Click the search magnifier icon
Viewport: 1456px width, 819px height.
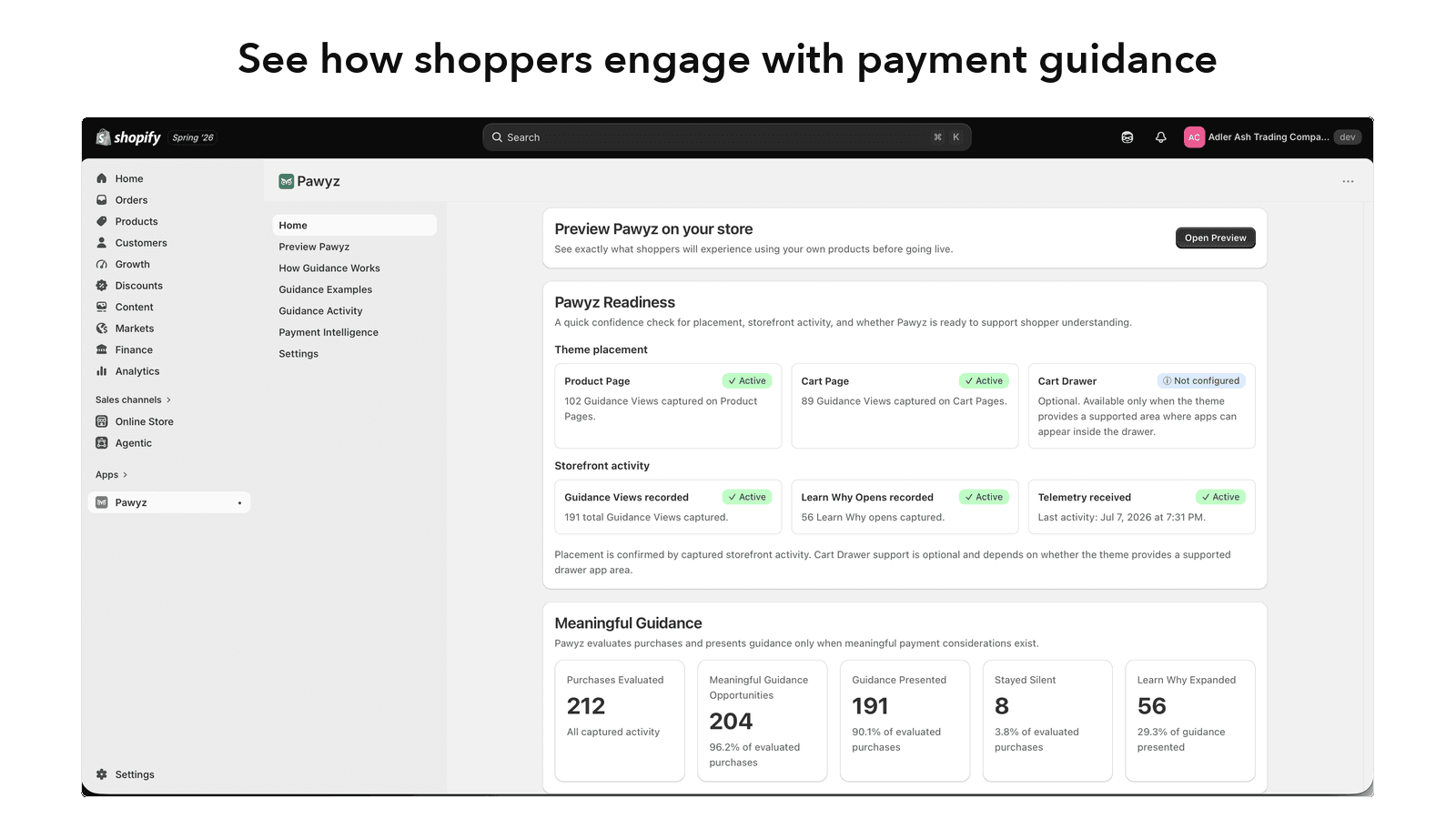tap(497, 137)
